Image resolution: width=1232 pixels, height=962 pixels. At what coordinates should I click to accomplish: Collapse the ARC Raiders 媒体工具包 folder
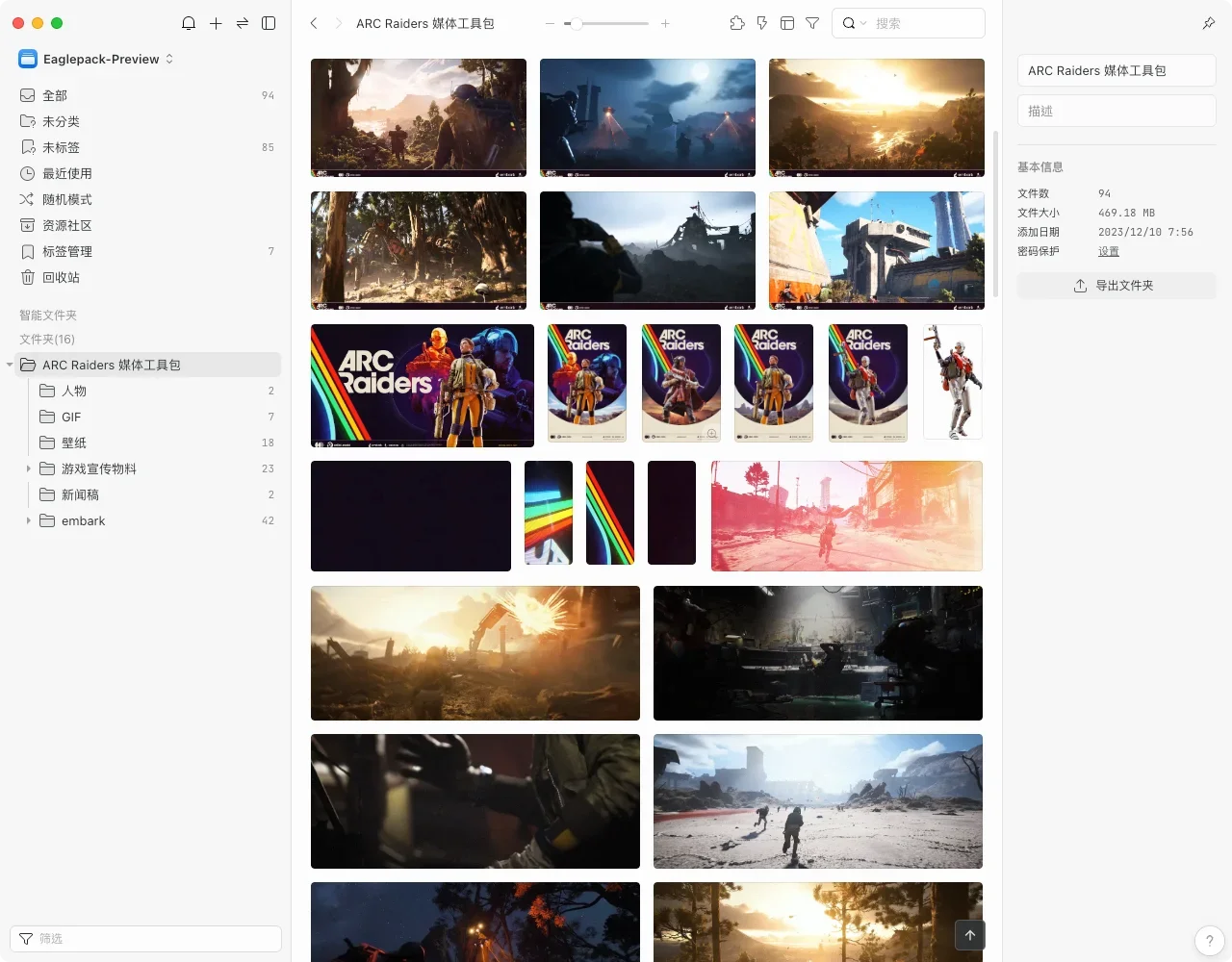coord(10,365)
